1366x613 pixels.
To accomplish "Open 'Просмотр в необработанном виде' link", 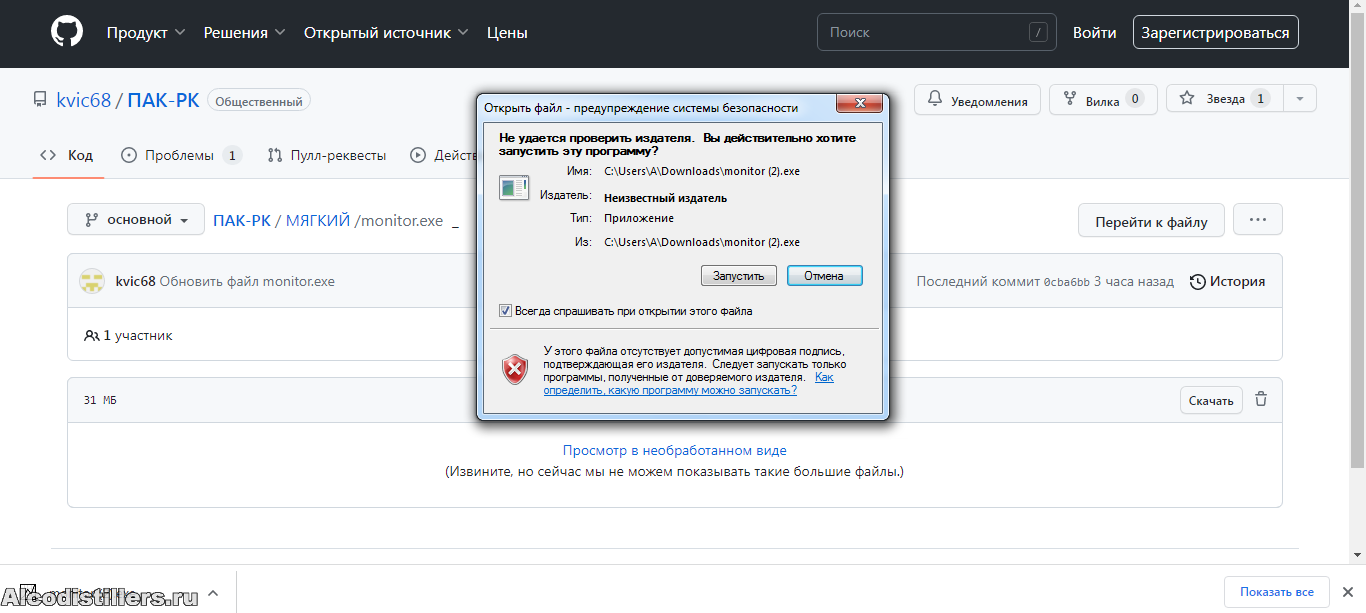I will (675, 450).
